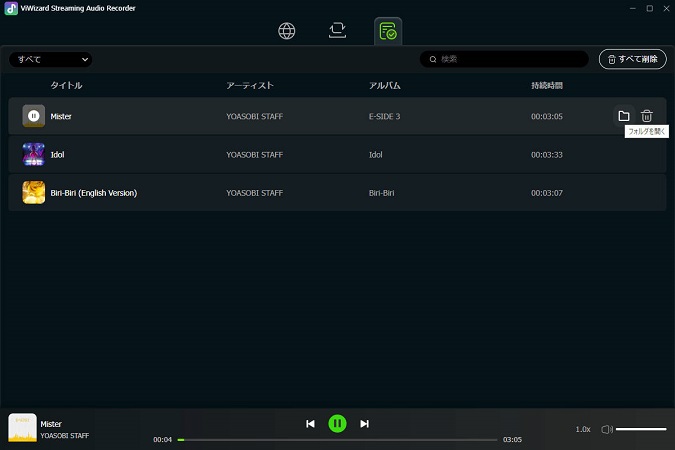
Task: Click Biri-Biri (English Version) title
Action: point(93,193)
